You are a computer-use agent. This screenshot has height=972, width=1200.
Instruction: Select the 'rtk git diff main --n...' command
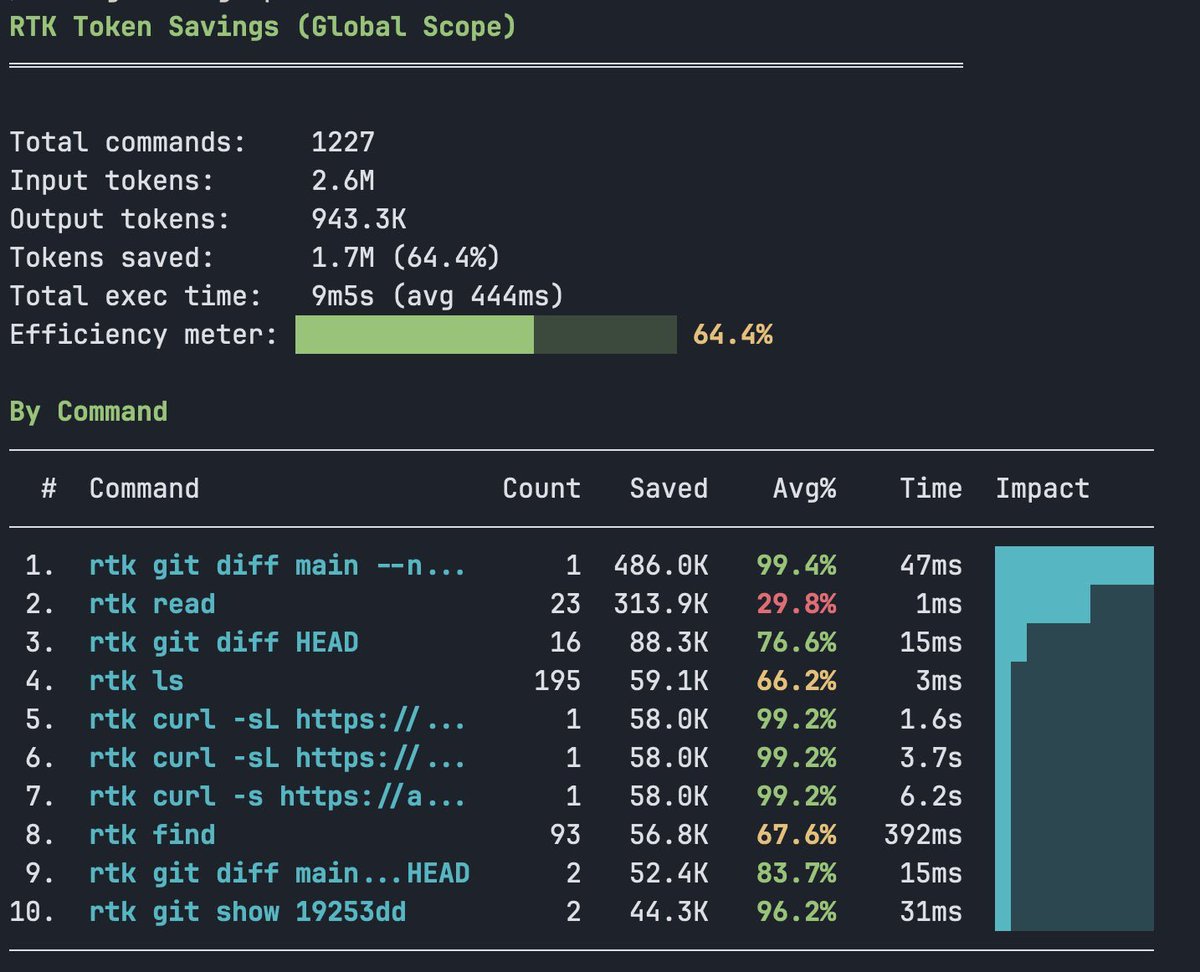(x=278, y=566)
